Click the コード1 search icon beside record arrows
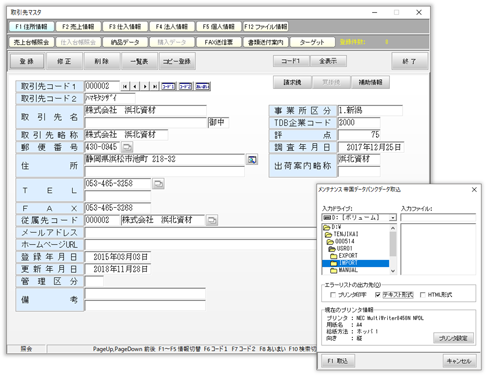This screenshot has height=375, width=486. 169,86
